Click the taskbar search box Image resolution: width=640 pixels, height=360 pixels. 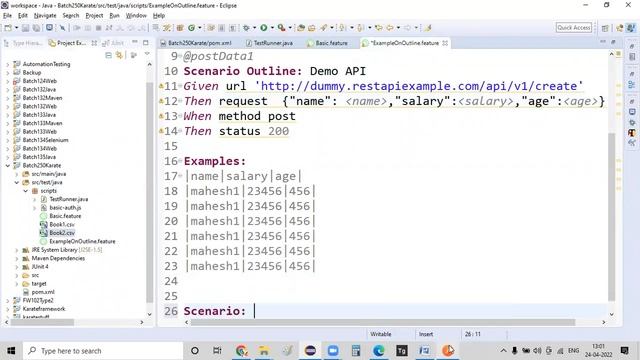(x=103, y=351)
